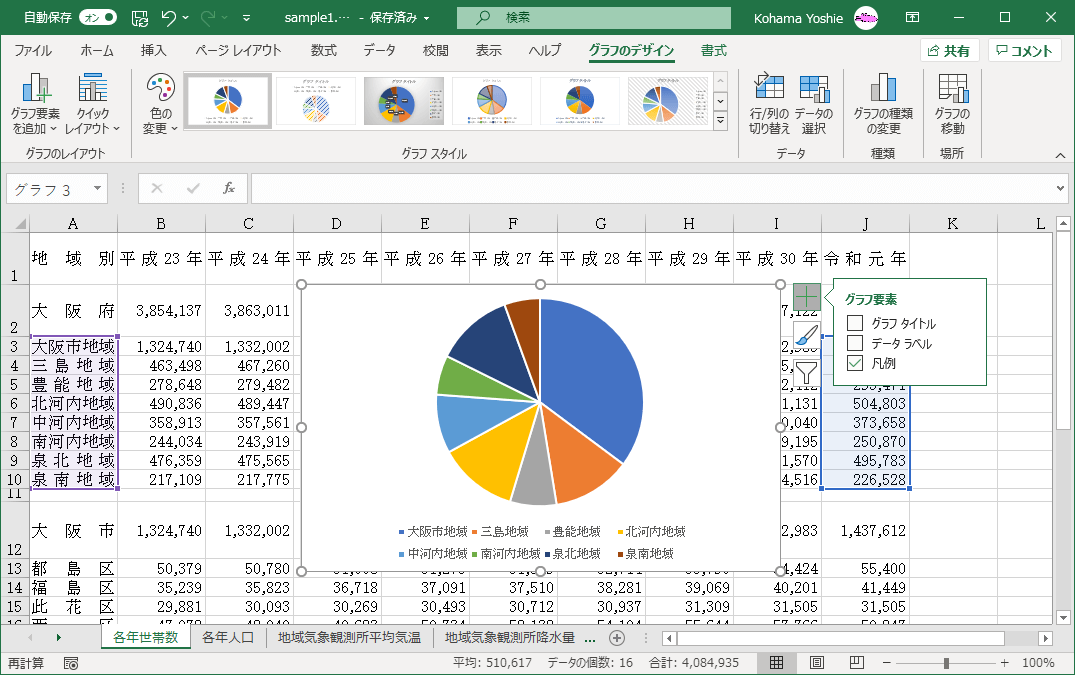The width and height of the screenshot is (1075, 675).
Task: Open the Redo history dropdown arrow
Action: 225,18
